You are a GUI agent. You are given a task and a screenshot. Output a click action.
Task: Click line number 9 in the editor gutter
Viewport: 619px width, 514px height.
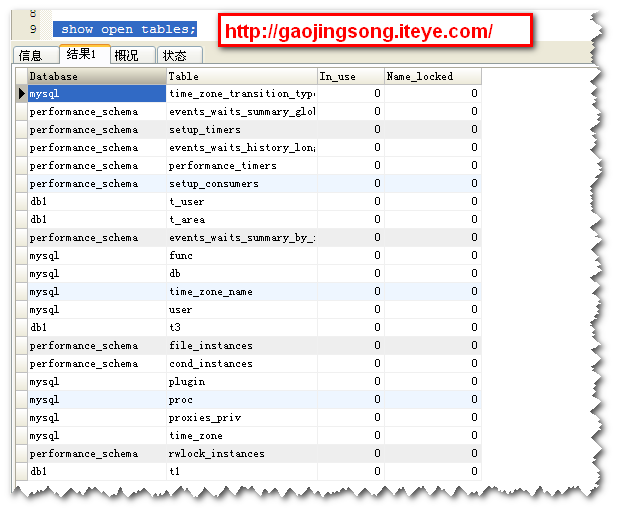click(33, 29)
